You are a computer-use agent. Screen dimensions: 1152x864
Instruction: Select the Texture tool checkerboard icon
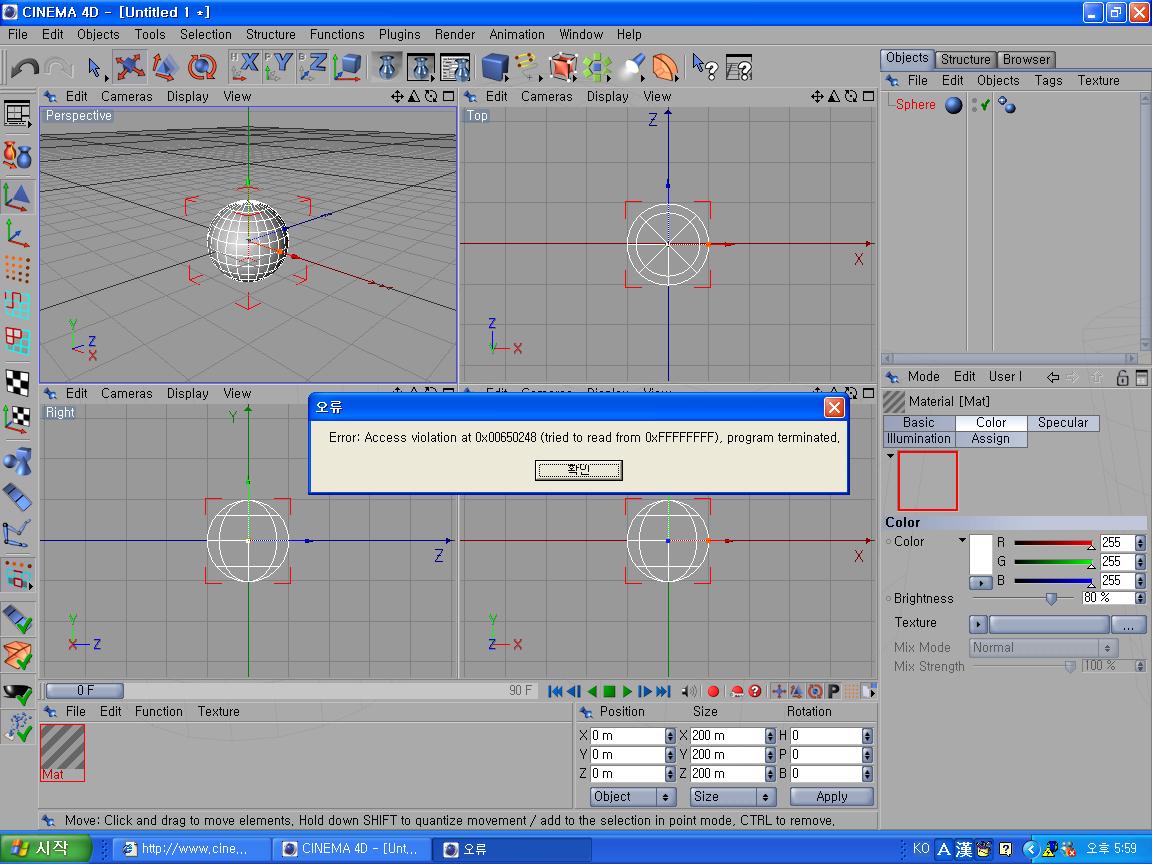(17, 383)
